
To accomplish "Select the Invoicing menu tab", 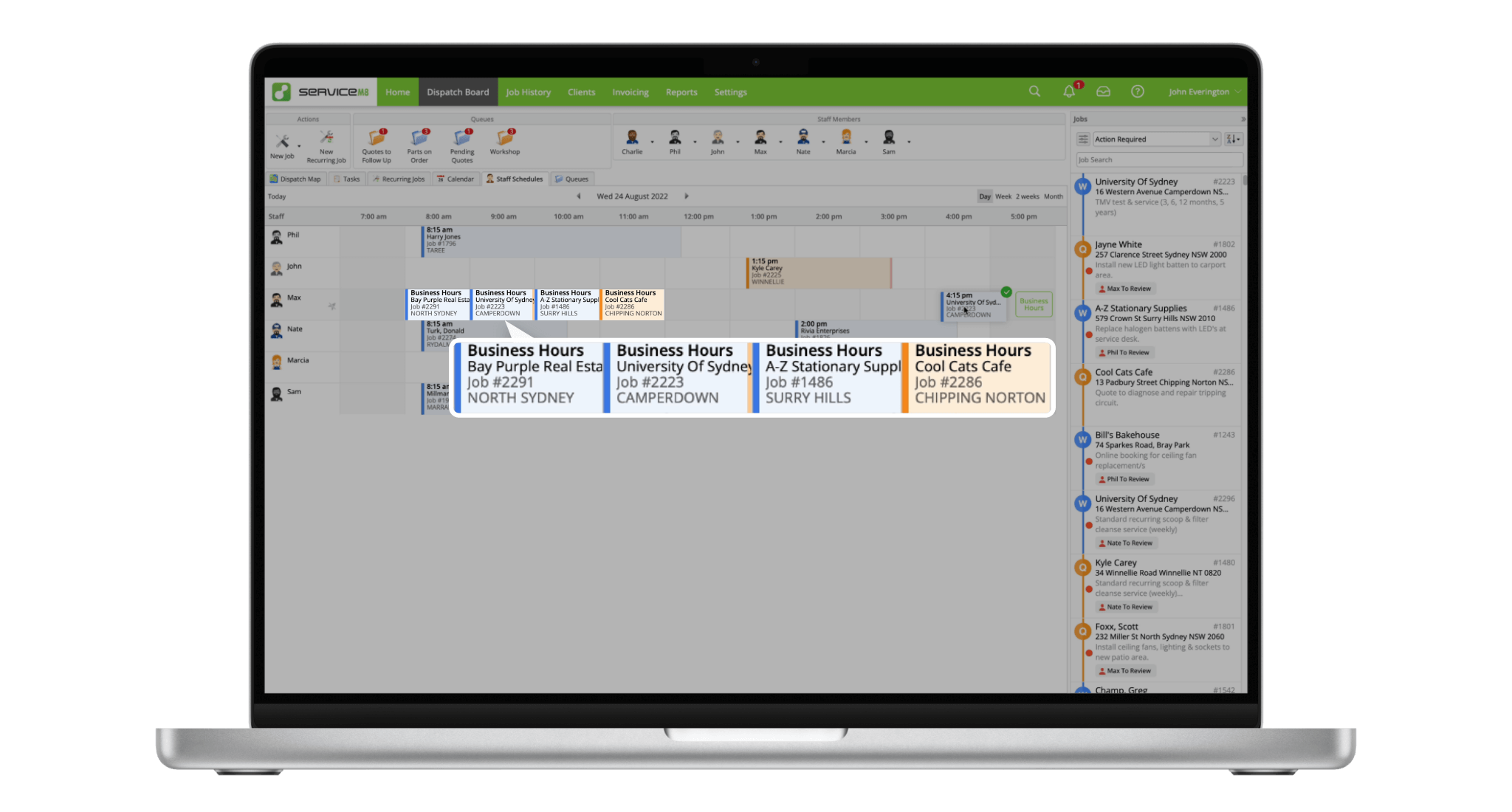I will [x=629, y=92].
